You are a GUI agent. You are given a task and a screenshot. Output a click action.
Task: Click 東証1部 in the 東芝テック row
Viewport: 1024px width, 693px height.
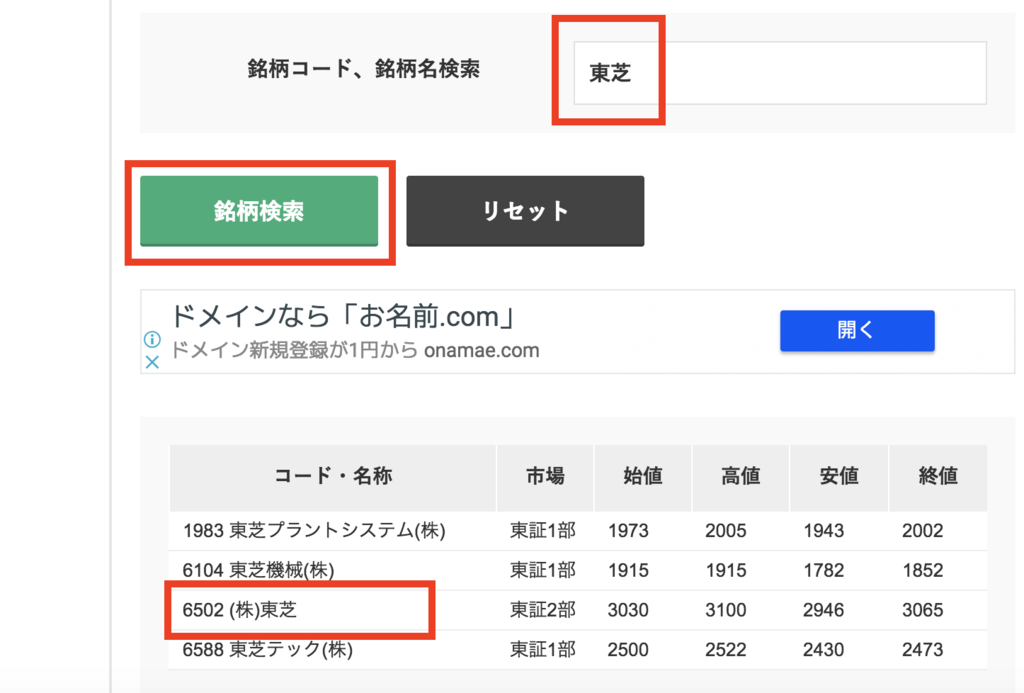(543, 650)
